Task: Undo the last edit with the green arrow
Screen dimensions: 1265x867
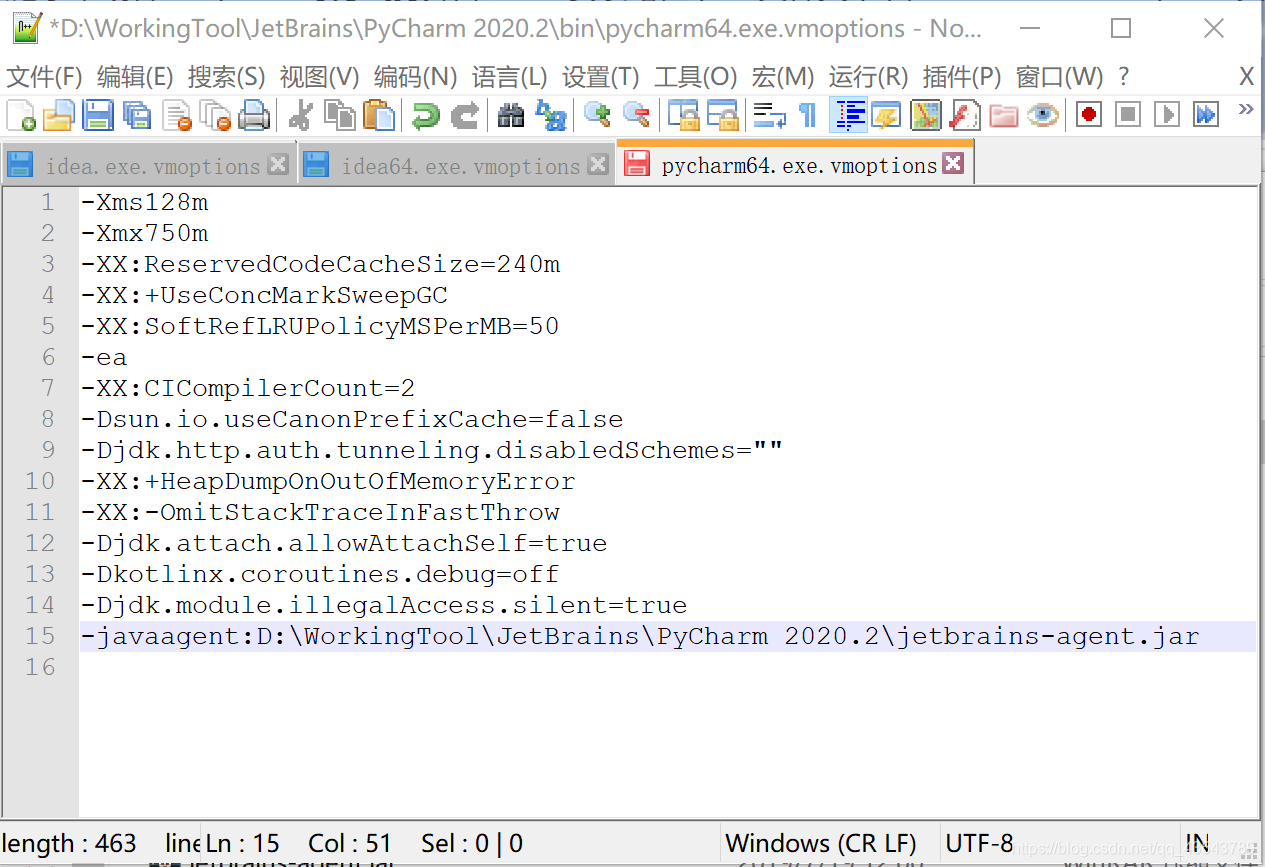Action: 425,115
